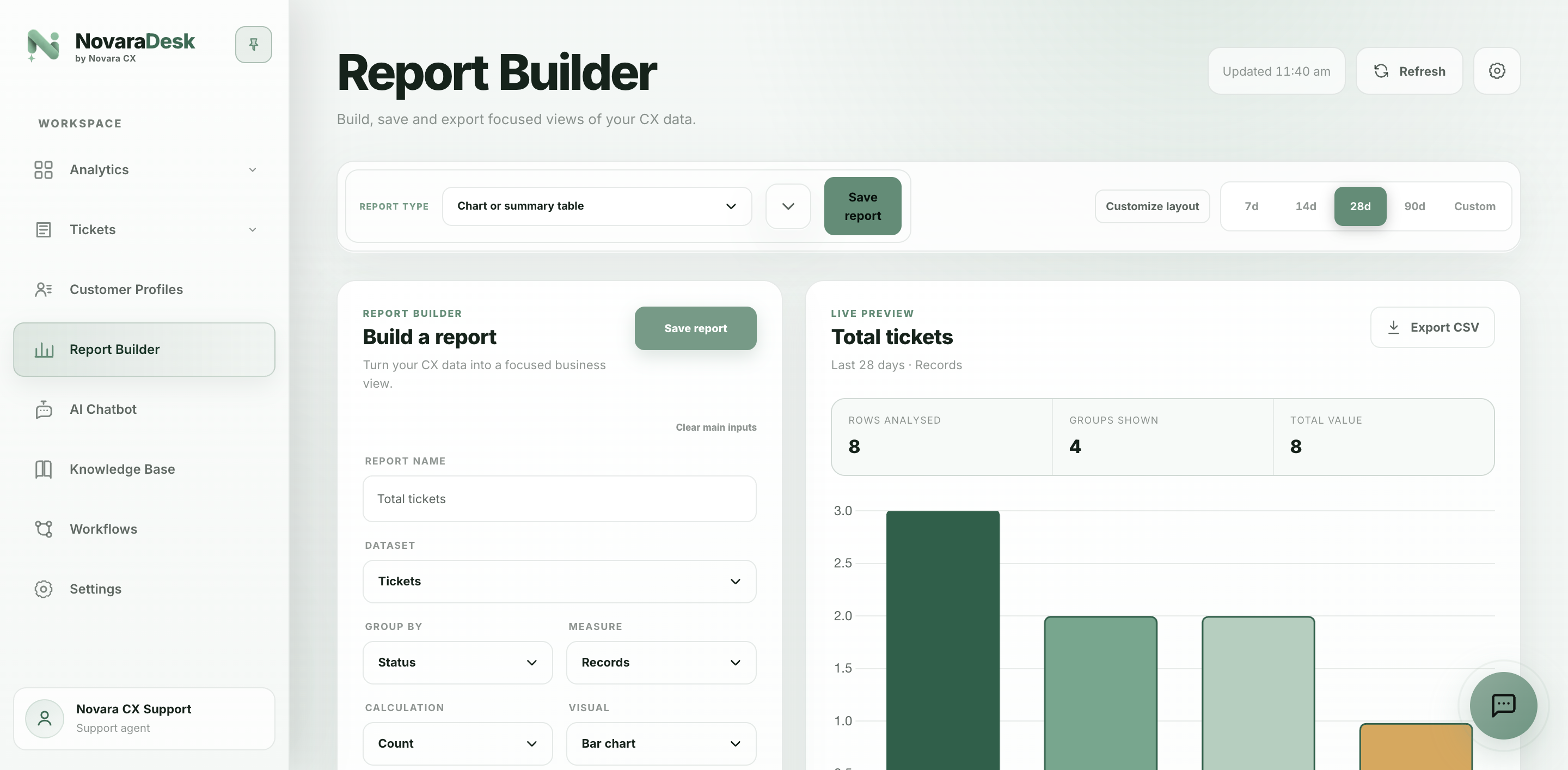Viewport: 1568px width, 770px height.
Task: Click Save report in Build a report card
Action: [x=695, y=328]
